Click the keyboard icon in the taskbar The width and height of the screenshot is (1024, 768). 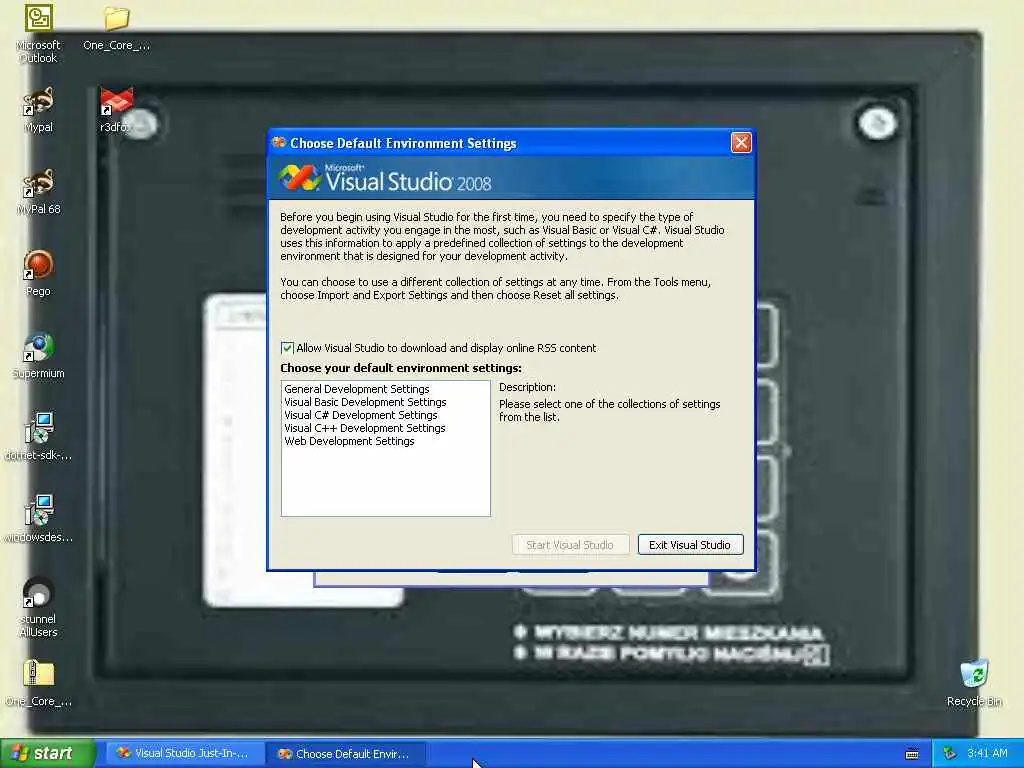912,754
